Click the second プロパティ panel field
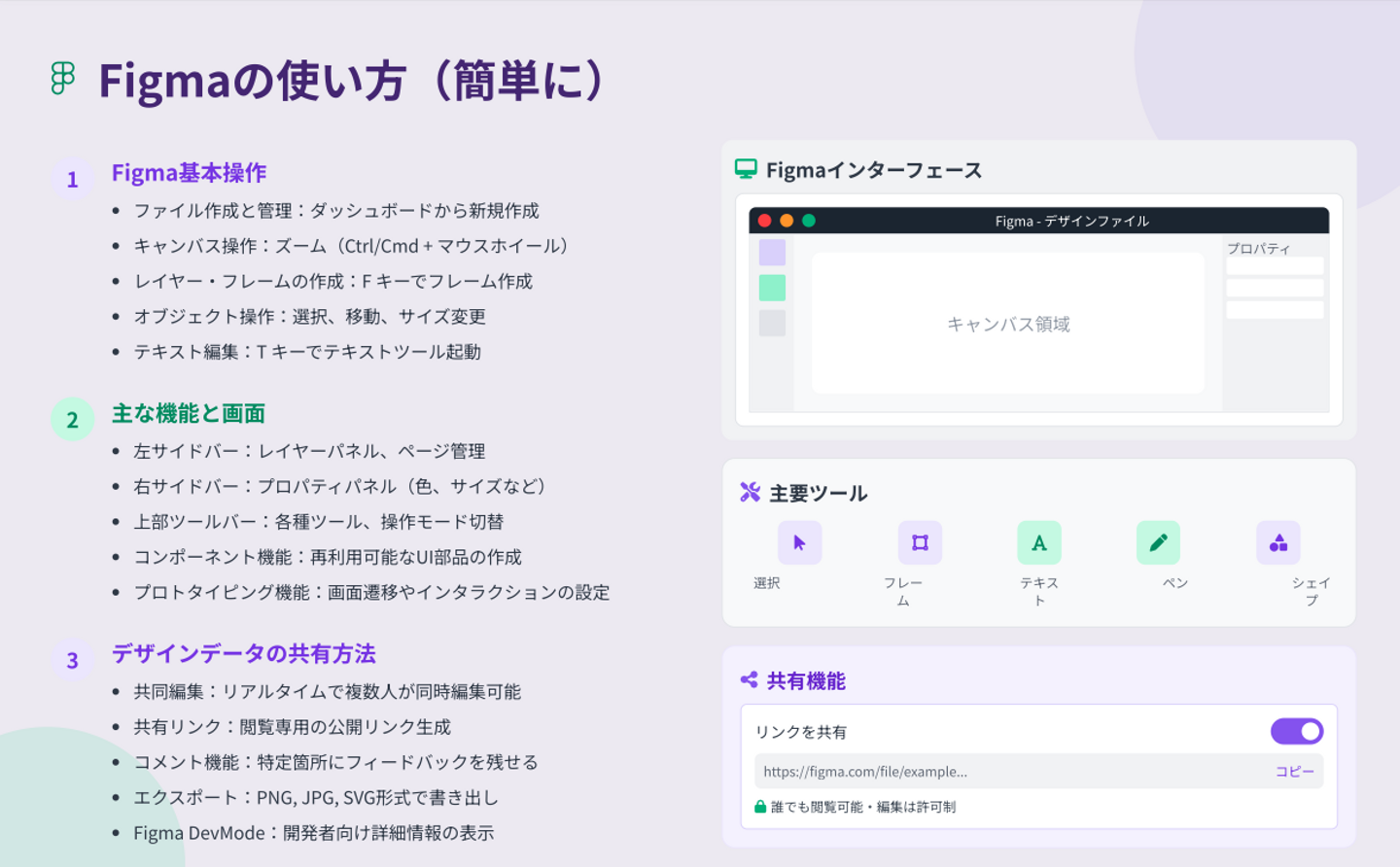 click(1275, 288)
